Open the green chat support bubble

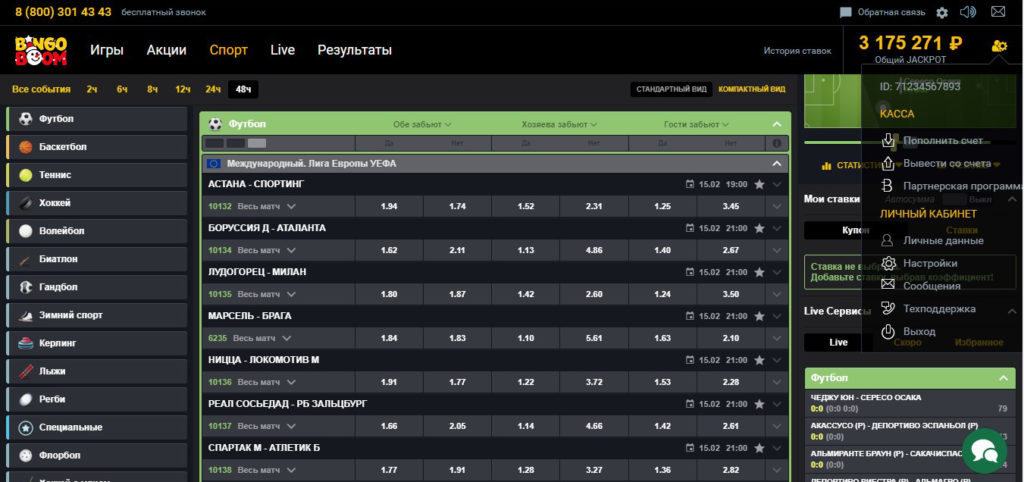click(x=983, y=447)
